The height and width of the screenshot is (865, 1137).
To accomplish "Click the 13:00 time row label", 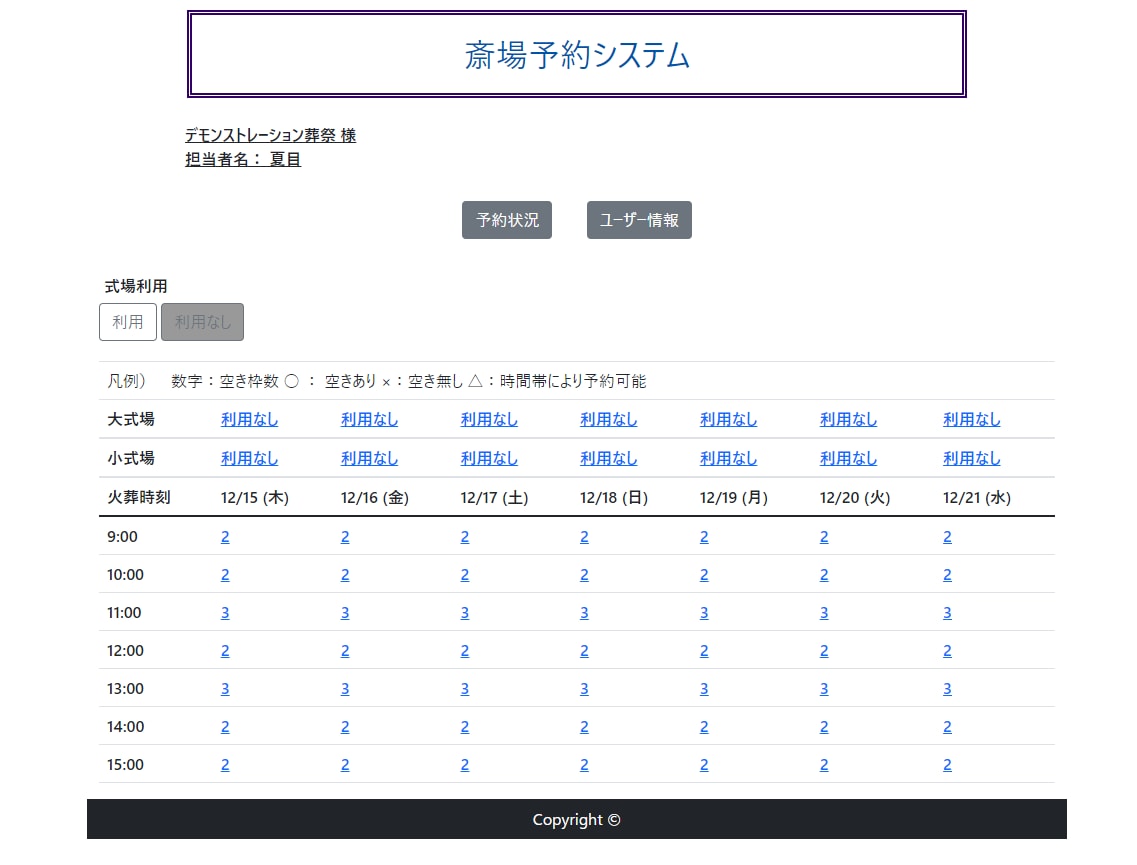I will coord(125,689).
